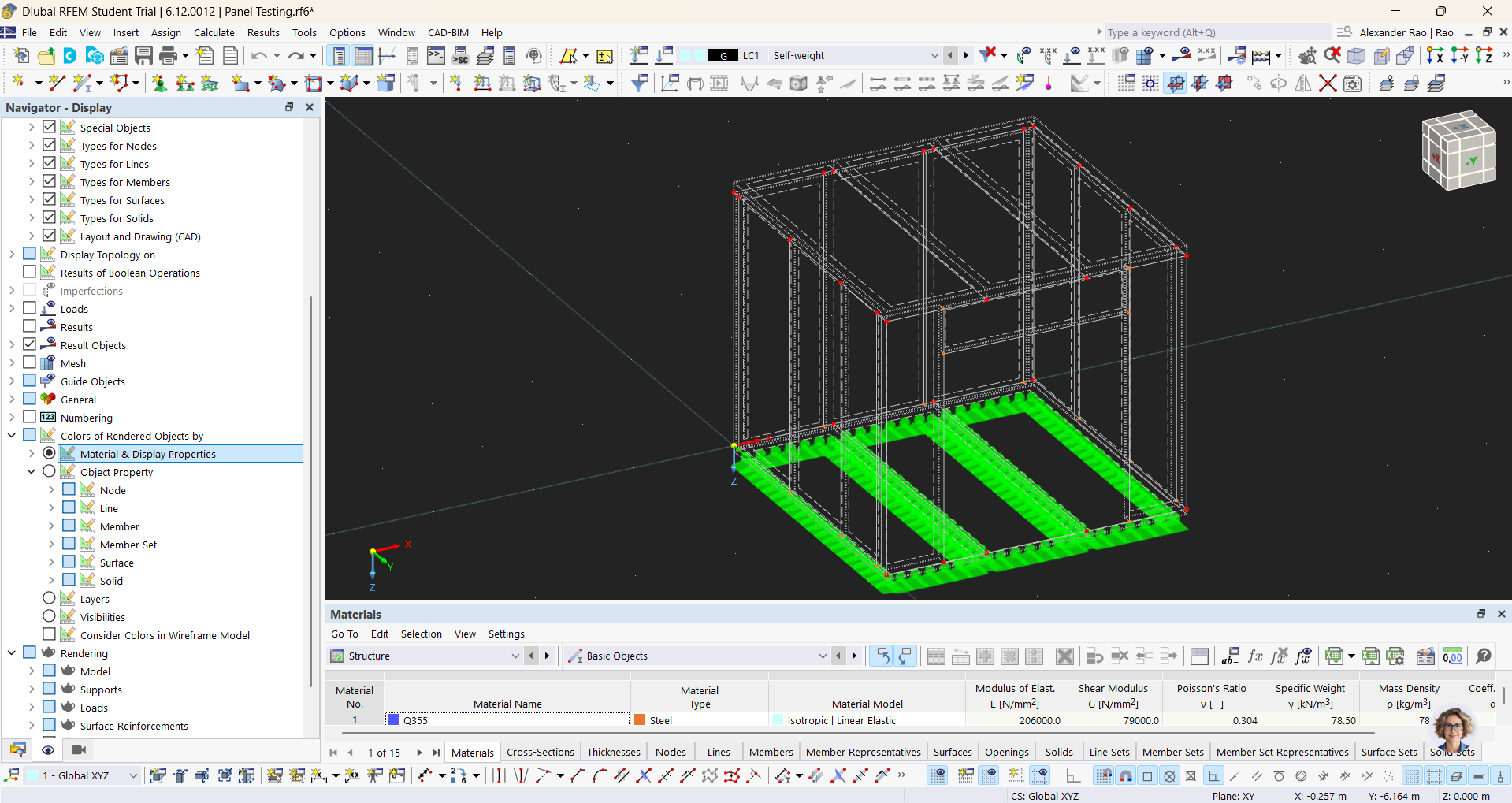Click the eye Display navigator tab icon
Viewport: 1512px width, 803px height.
pyautogui.click(x=48, y=749)
